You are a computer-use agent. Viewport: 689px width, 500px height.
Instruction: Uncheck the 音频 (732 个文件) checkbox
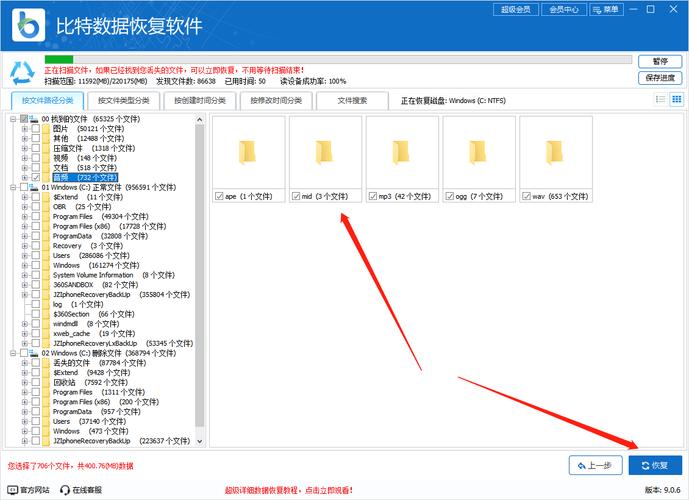tap(36, 178)
